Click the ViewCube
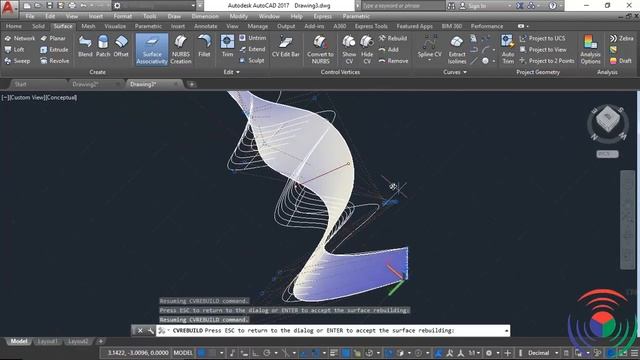640x360 pixels. pyautogui.click(x=607, y=120)
